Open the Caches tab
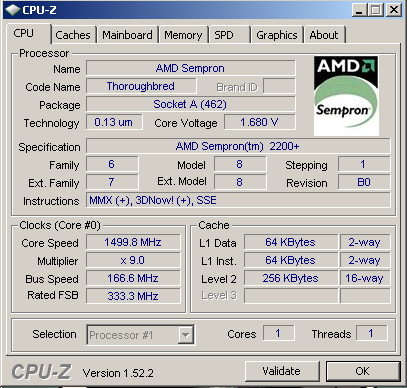This screenshot has height=388, width=407. 73,35
